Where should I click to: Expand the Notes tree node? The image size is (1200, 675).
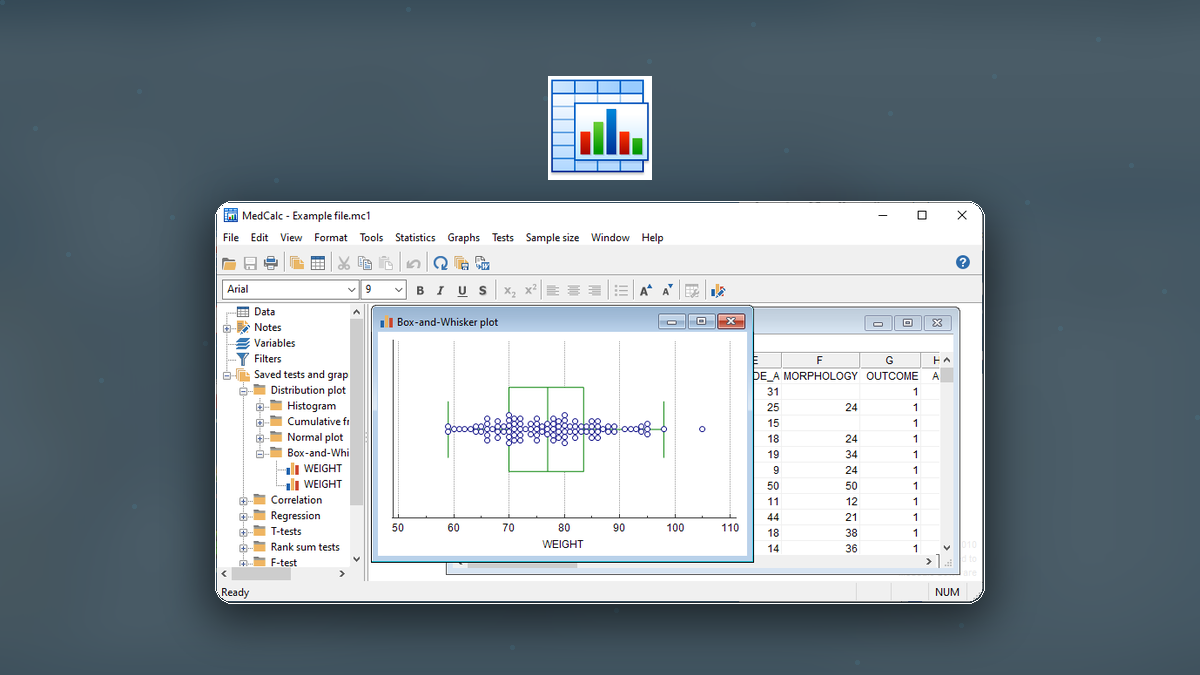point(227,328)
